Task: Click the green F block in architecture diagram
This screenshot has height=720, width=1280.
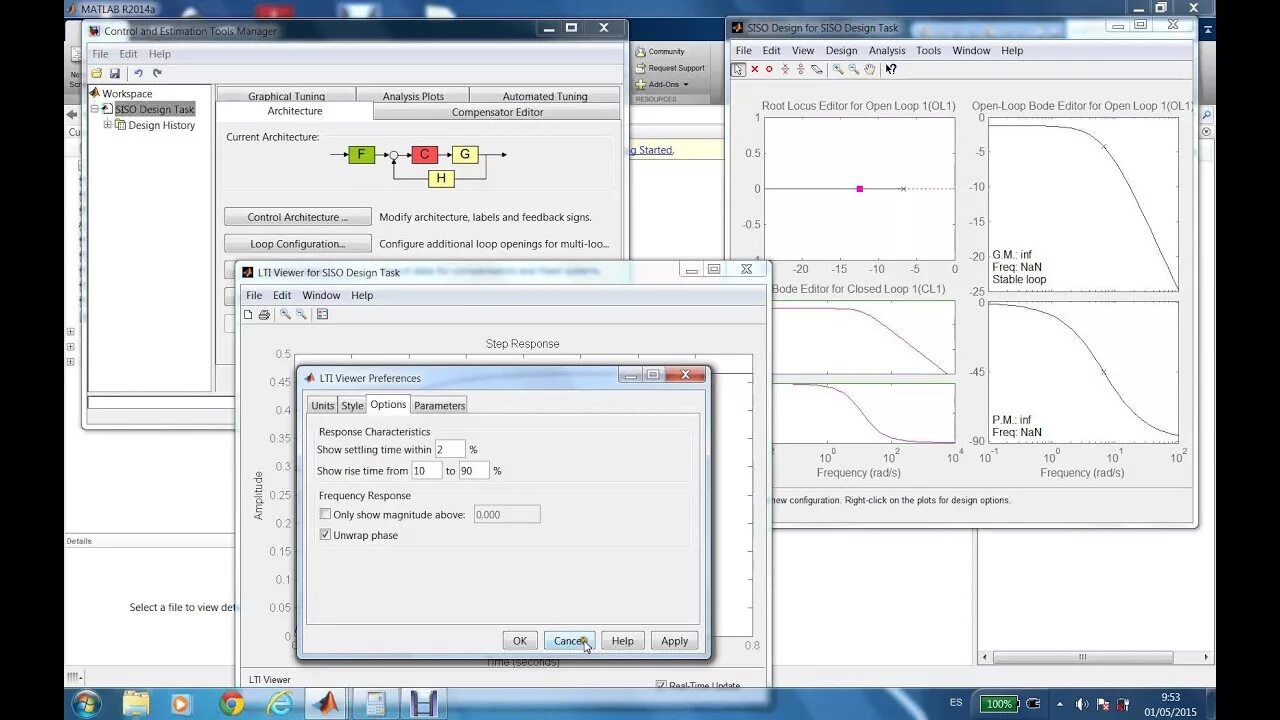Action: coord(361,154)
